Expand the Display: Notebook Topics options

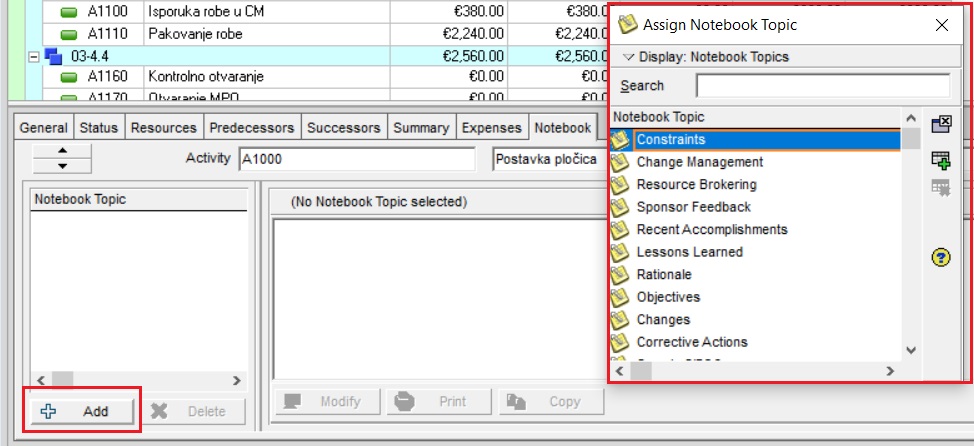629,57
